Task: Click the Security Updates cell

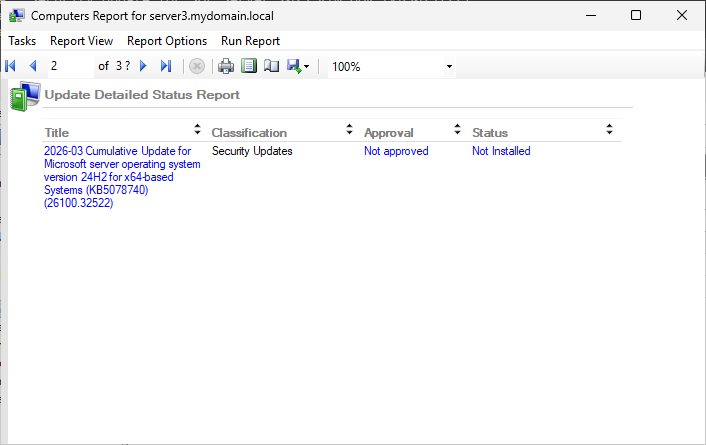Action: pyautogui.click(x=252, y=151)
